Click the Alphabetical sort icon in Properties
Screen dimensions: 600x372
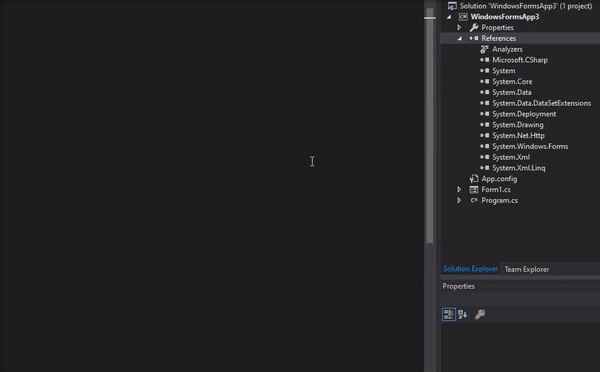click(463, 314)
